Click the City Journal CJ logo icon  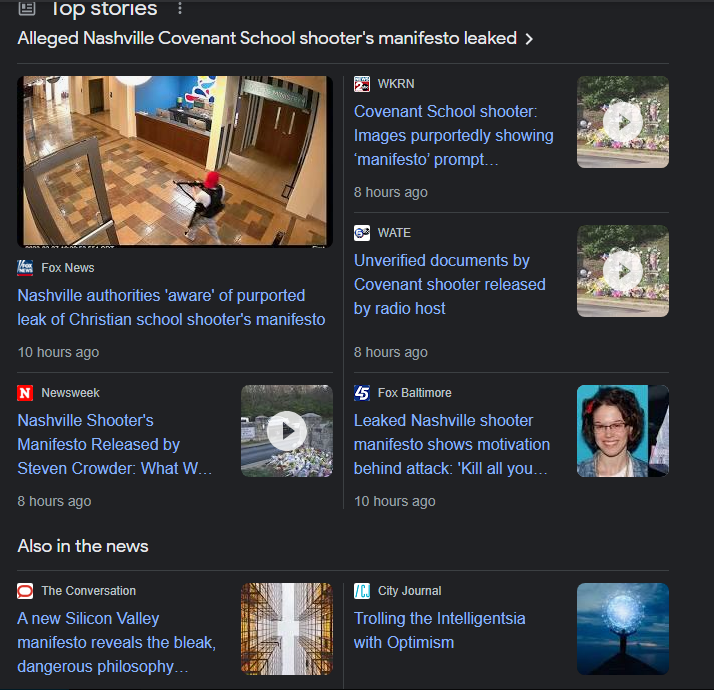pyautogui.click(x=362, y=591)
